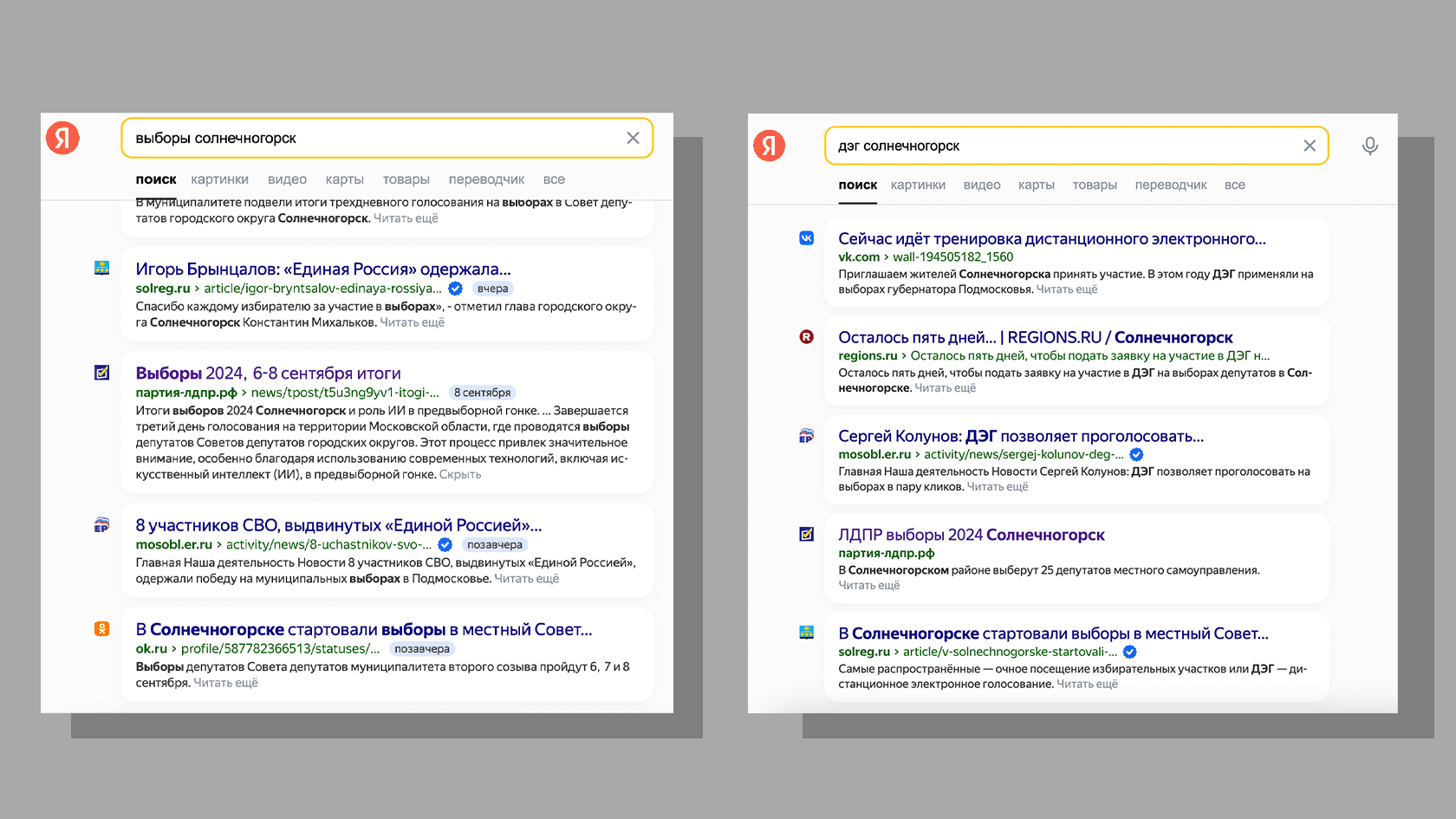The image size is (1456, 819).
Task: Click verified badge next to 'v-solnechnogorske-startovali' URL
Action: [x=1129, y=652]
